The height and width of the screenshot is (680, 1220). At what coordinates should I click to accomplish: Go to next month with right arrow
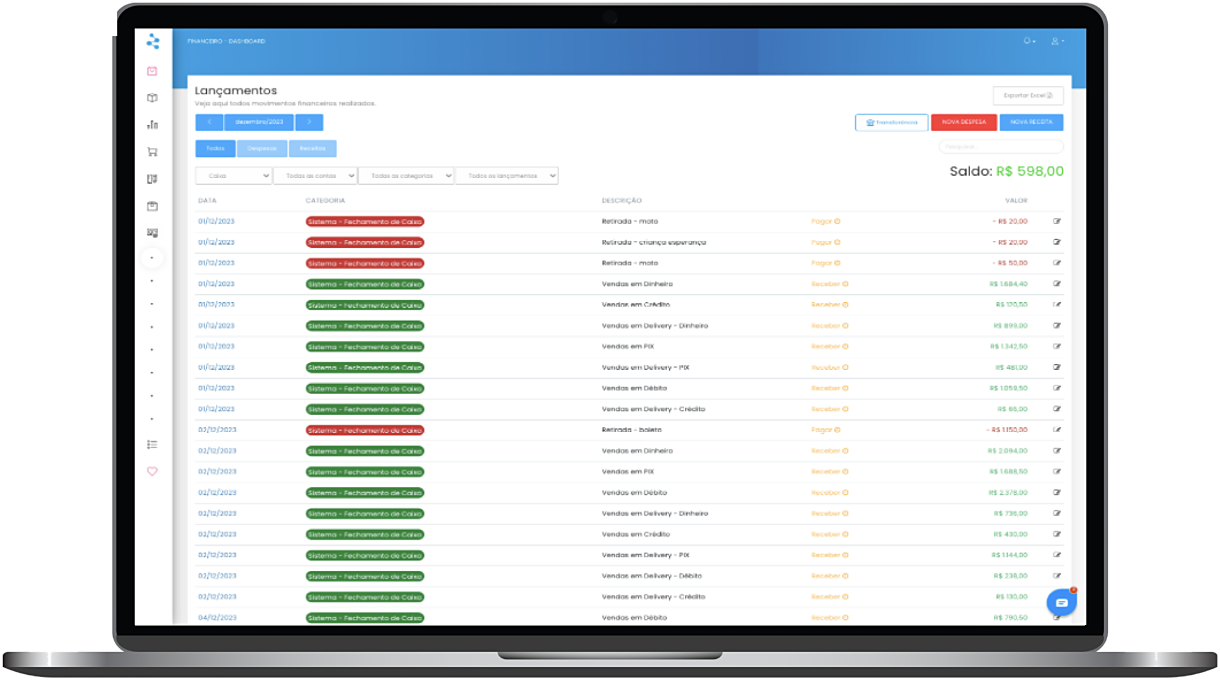[x=309, y=122]
